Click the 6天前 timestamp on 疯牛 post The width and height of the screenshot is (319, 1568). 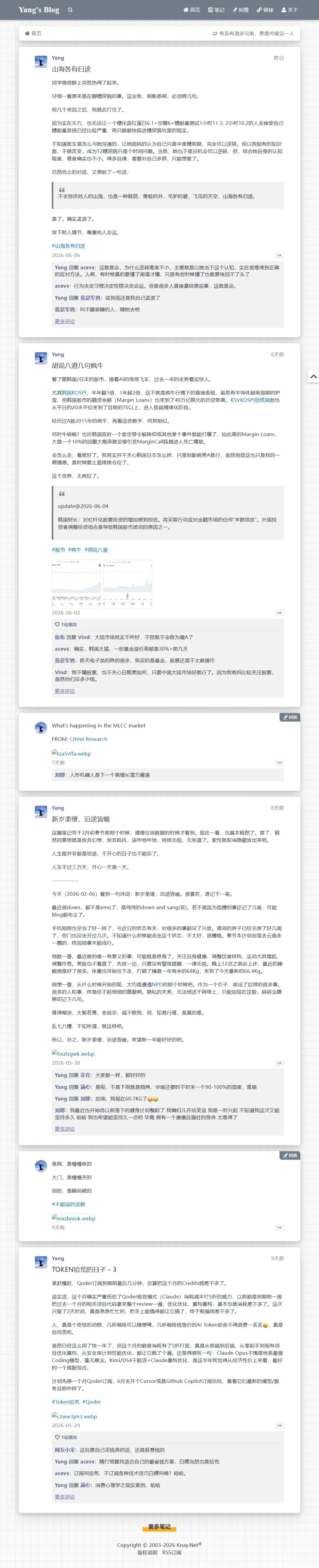pos(277,354)
